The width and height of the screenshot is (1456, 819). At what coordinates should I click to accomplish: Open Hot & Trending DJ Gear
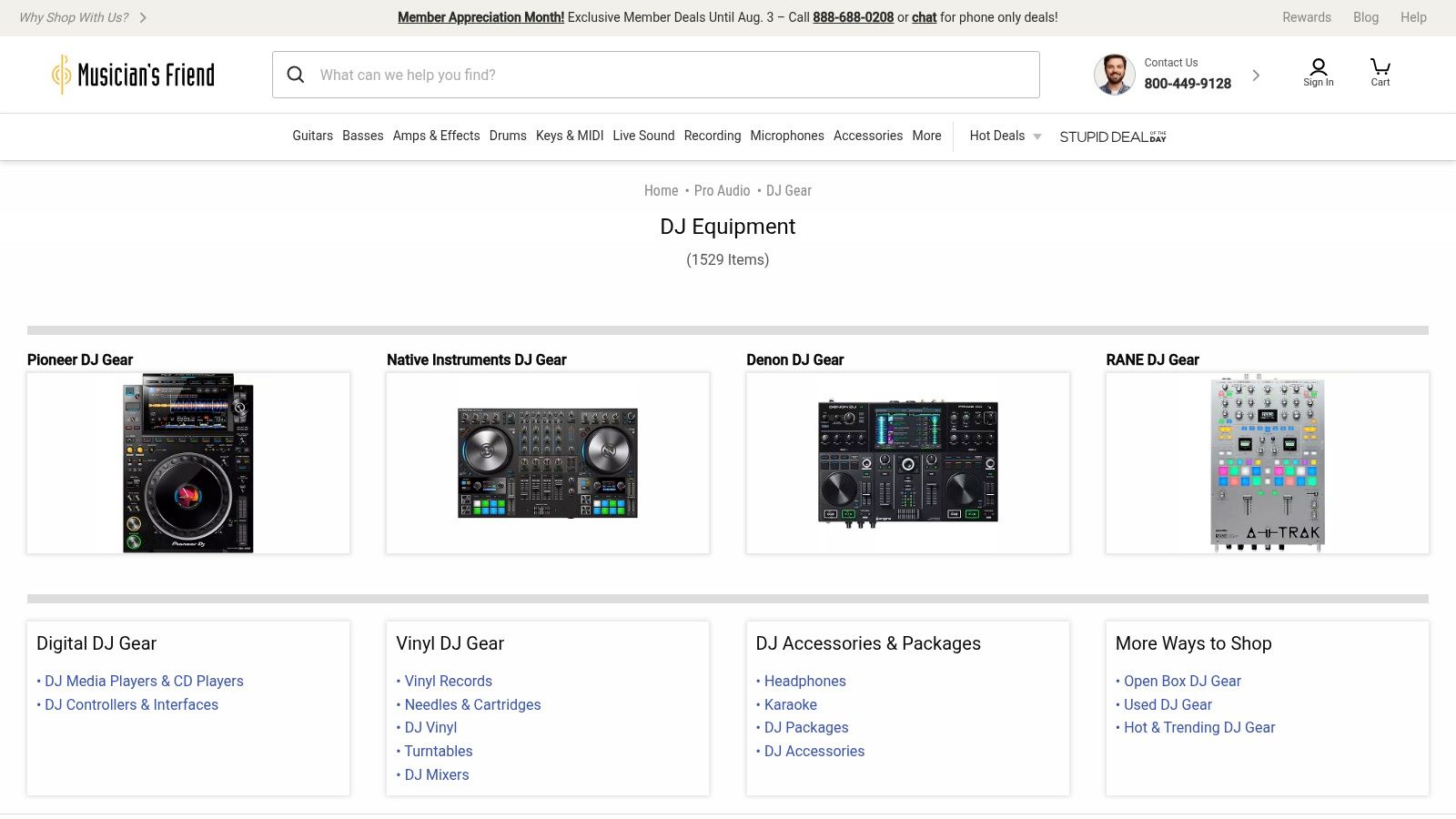[1199, 727]
